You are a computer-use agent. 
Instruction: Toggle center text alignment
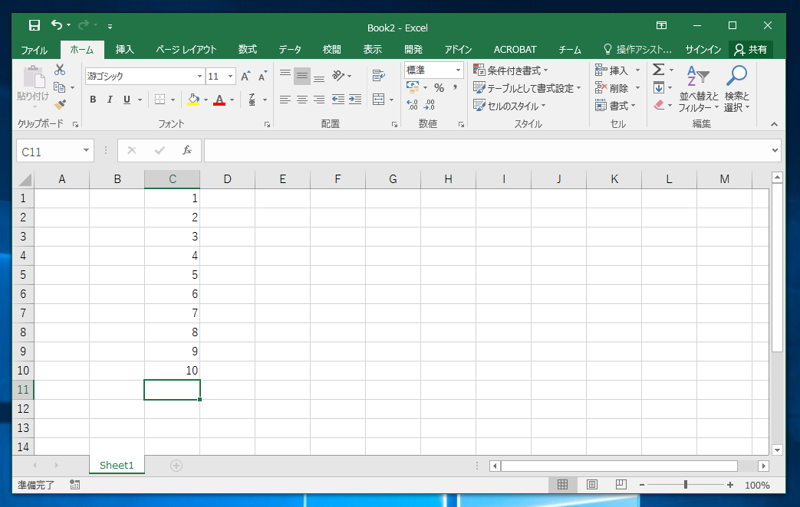[302, 99]
